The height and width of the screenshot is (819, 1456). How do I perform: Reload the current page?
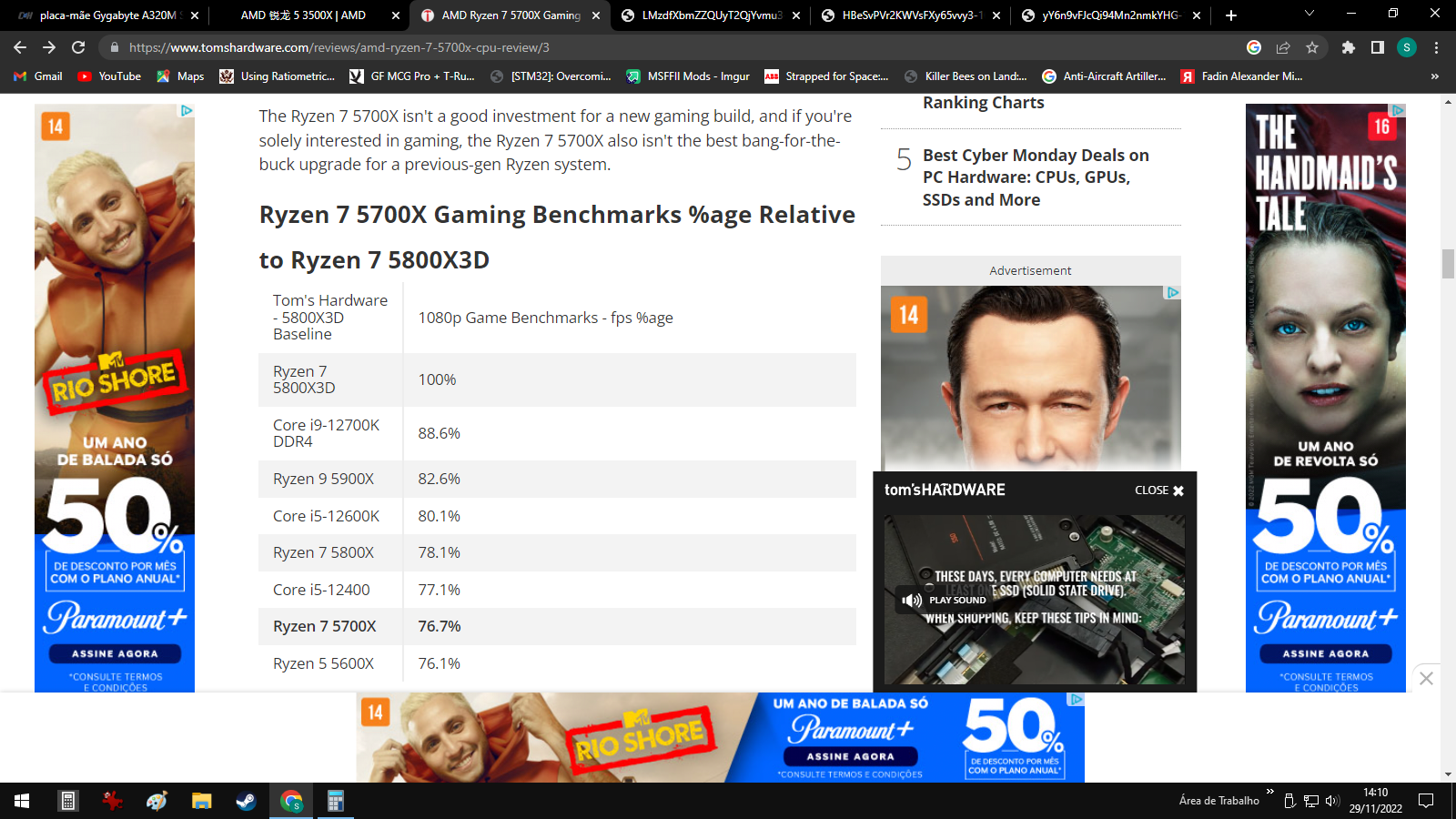click(78, 47)
